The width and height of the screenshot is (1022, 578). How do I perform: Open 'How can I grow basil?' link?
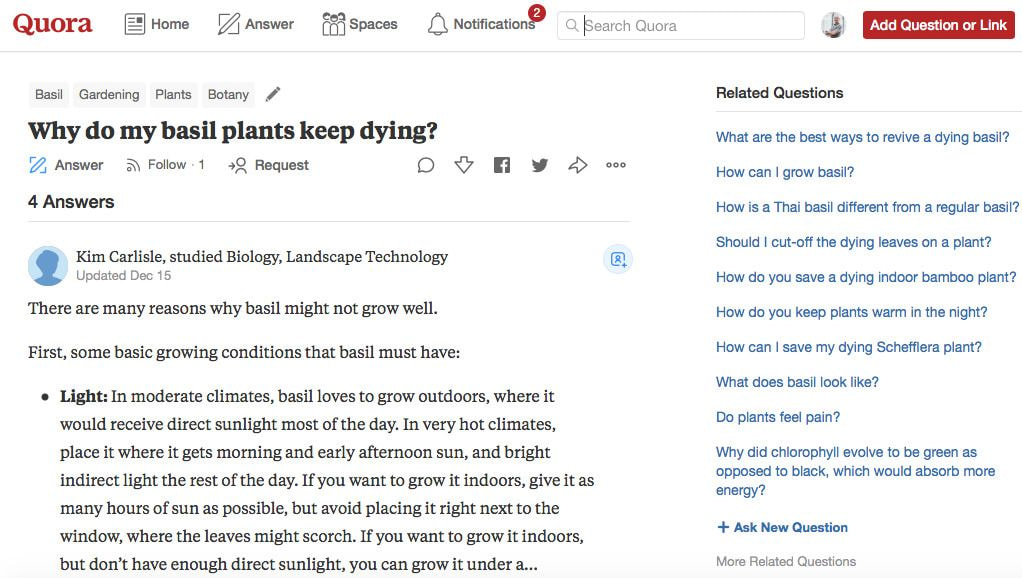785,172
